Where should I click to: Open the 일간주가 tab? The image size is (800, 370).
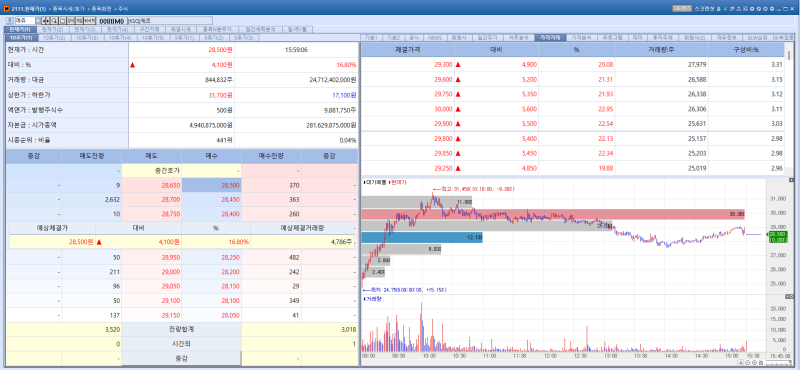tap(487, 38)
